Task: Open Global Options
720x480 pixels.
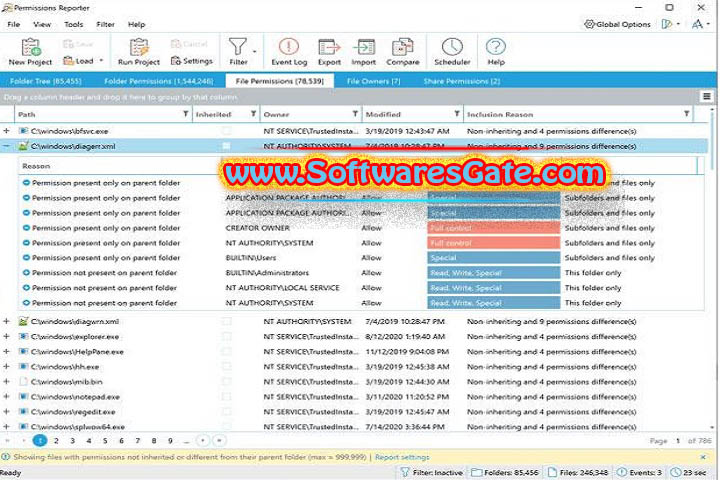Action: (618, 24)
